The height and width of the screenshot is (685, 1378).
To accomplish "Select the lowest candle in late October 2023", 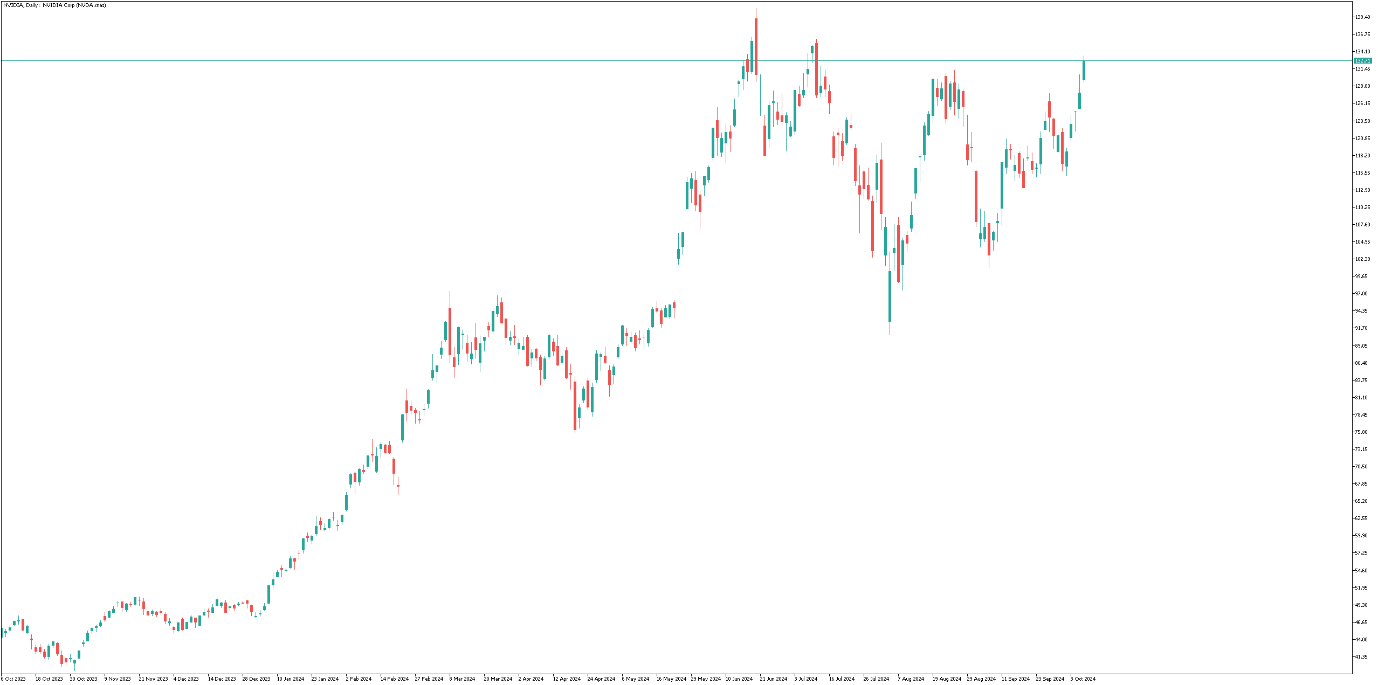I will pos(74,660).
